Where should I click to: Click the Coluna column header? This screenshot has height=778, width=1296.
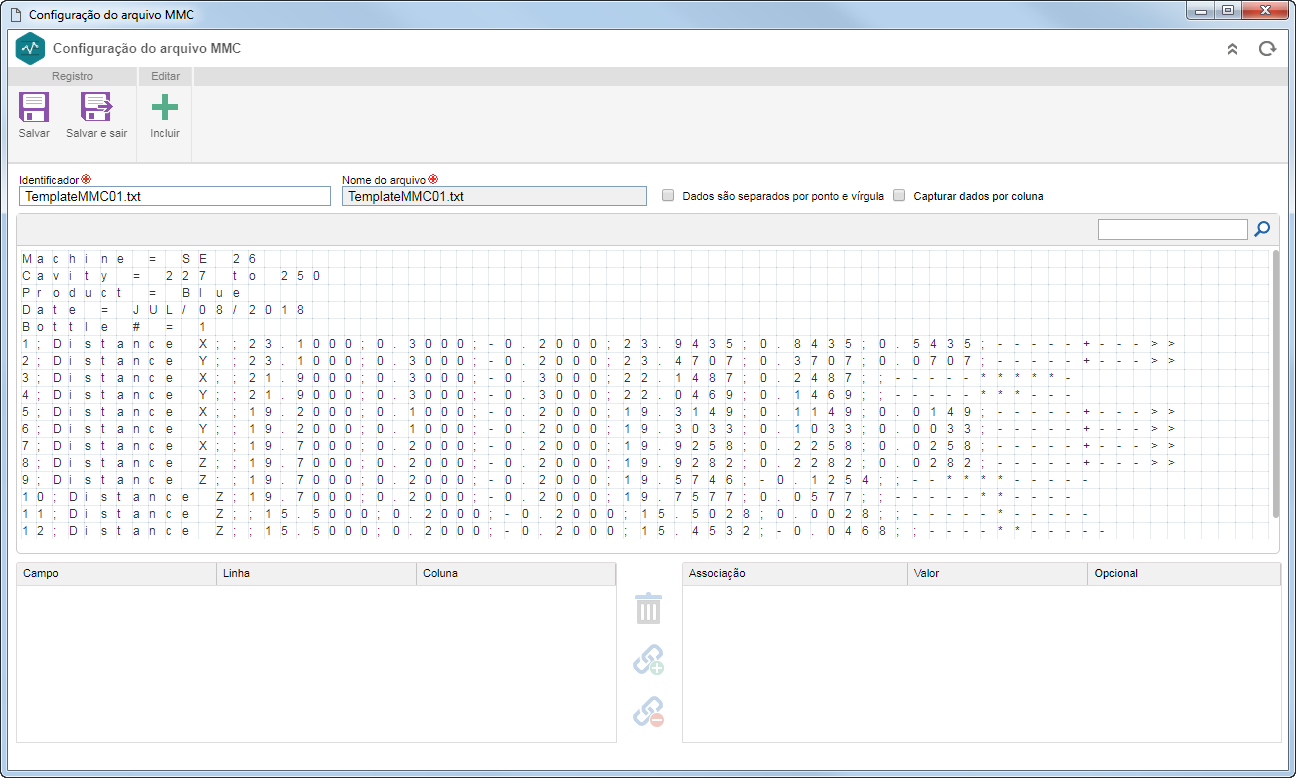click(x=516, y=574)
